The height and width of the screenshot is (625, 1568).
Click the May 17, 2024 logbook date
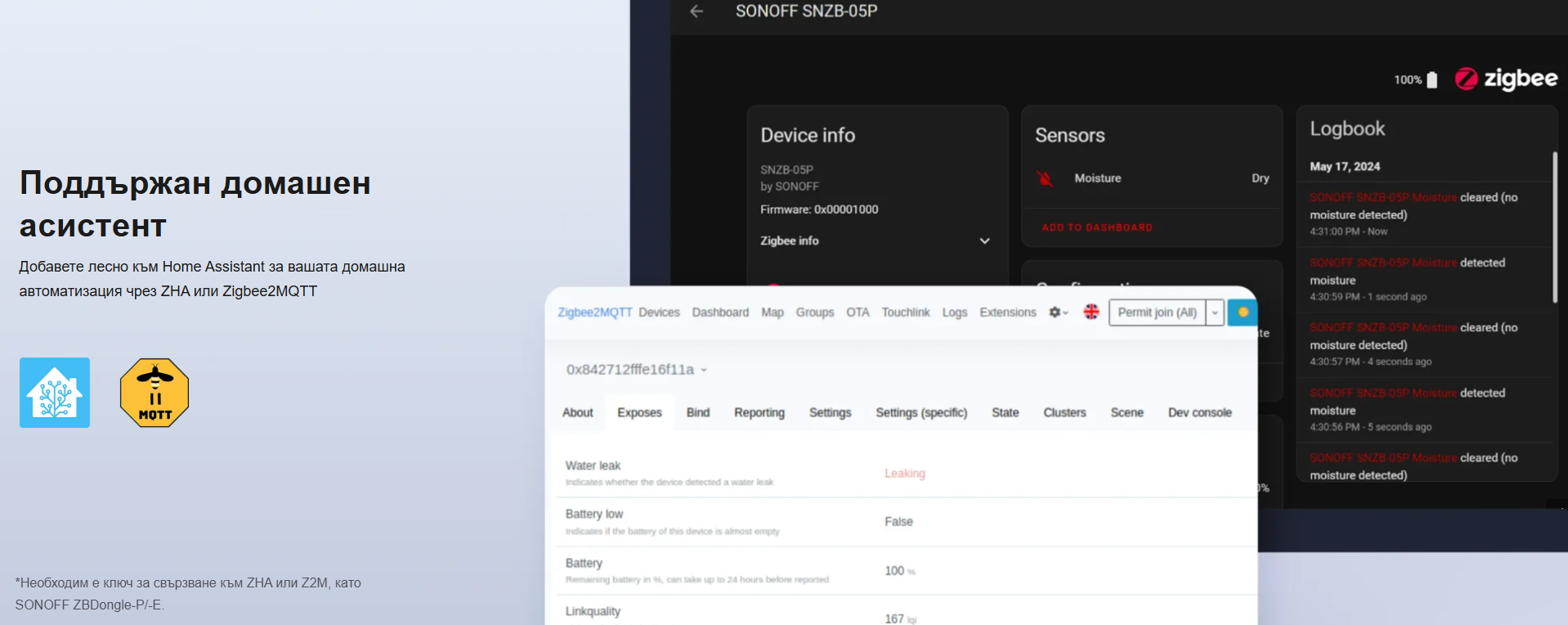pos(1345,167)
